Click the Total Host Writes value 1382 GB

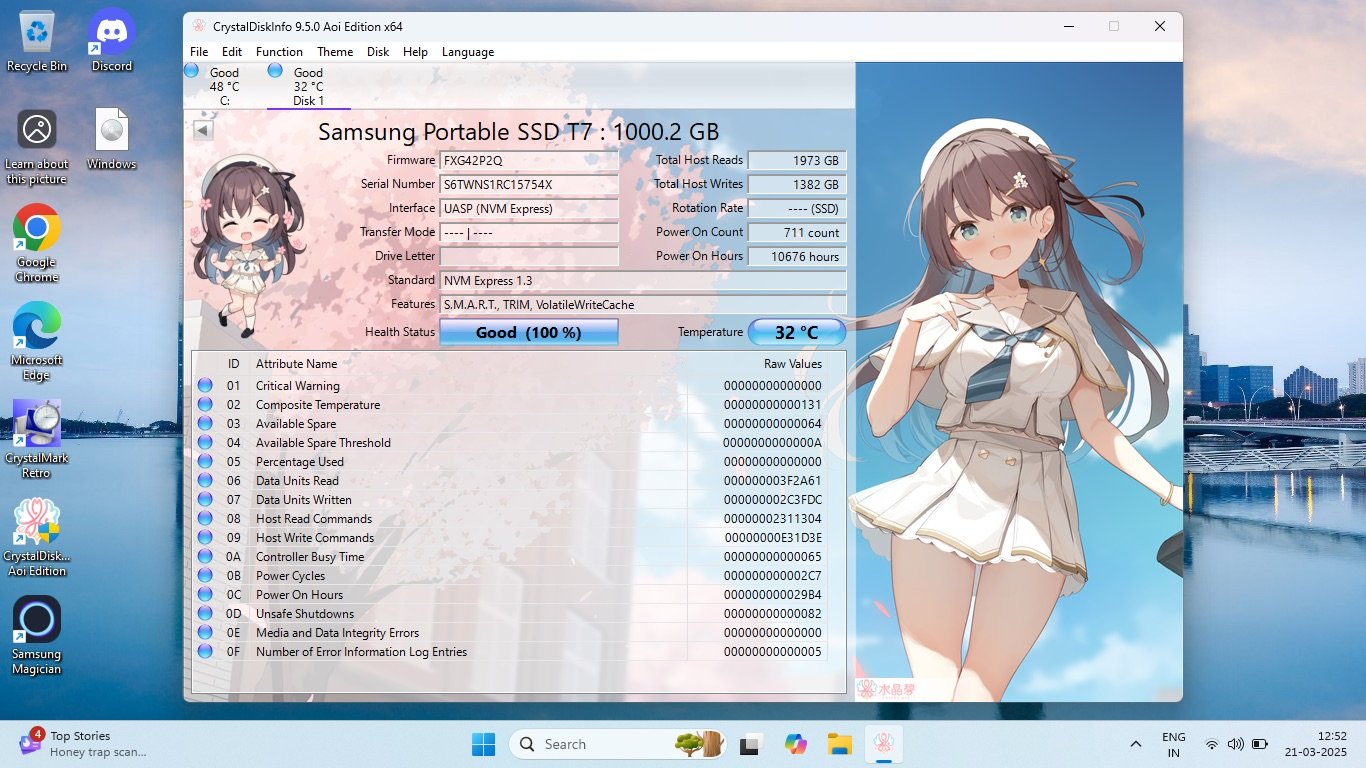pyautogui.click(x=797, y=185)
